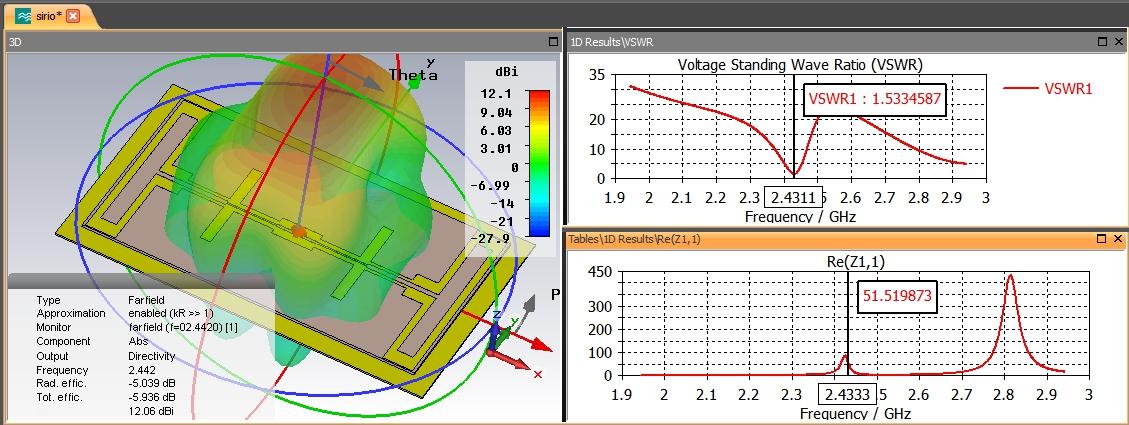Click the Theta axis label
Image resolution: width=1129 pixels, height=425 pixels.
(413, 75)
